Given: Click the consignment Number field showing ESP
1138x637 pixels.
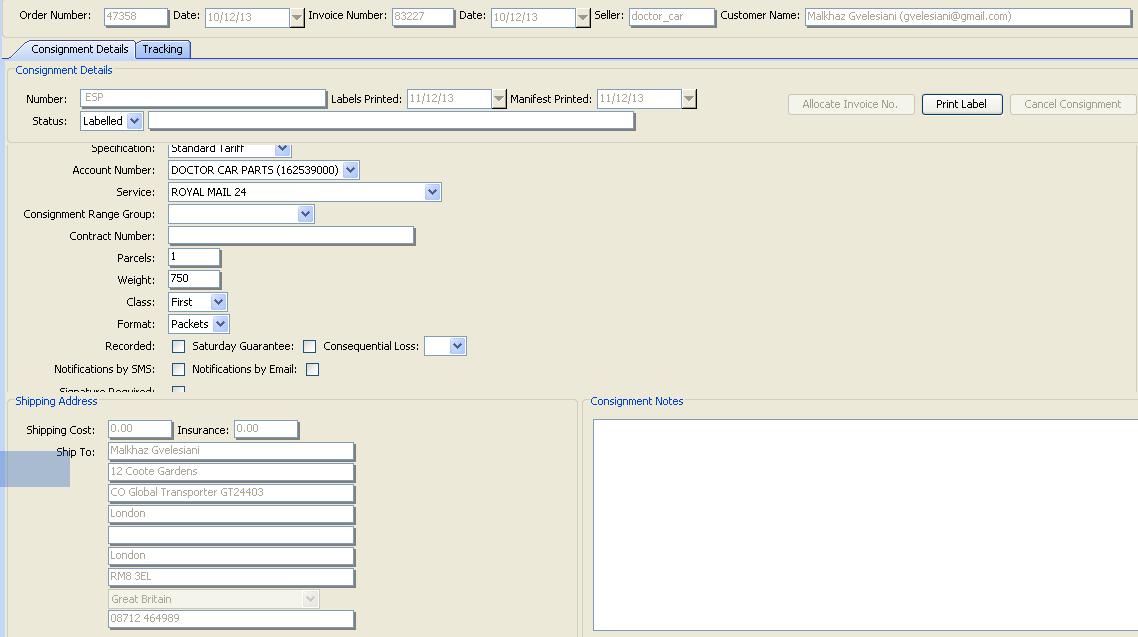Looking at the screenshot, I should (203, 98).
